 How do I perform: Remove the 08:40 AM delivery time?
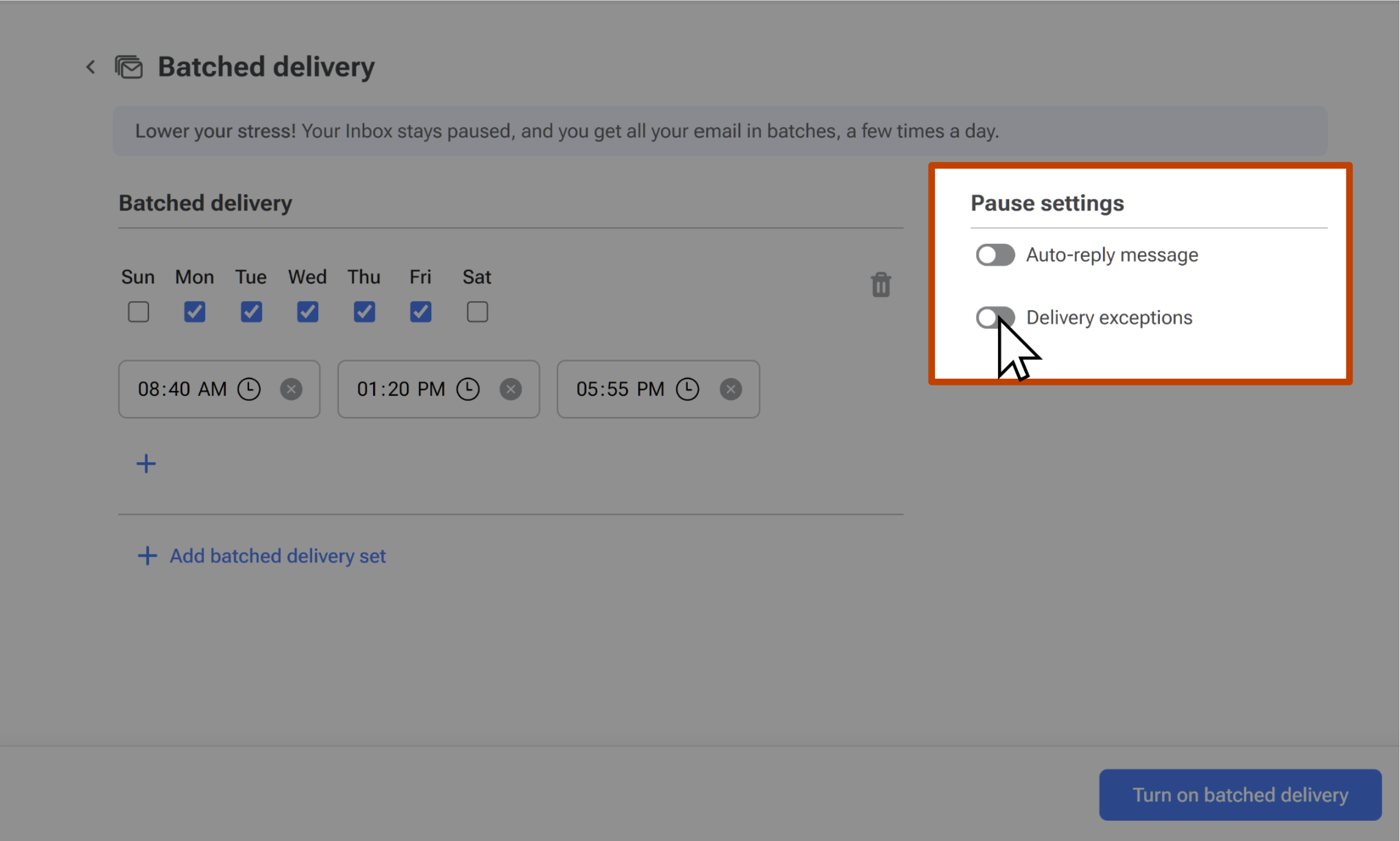291,389
